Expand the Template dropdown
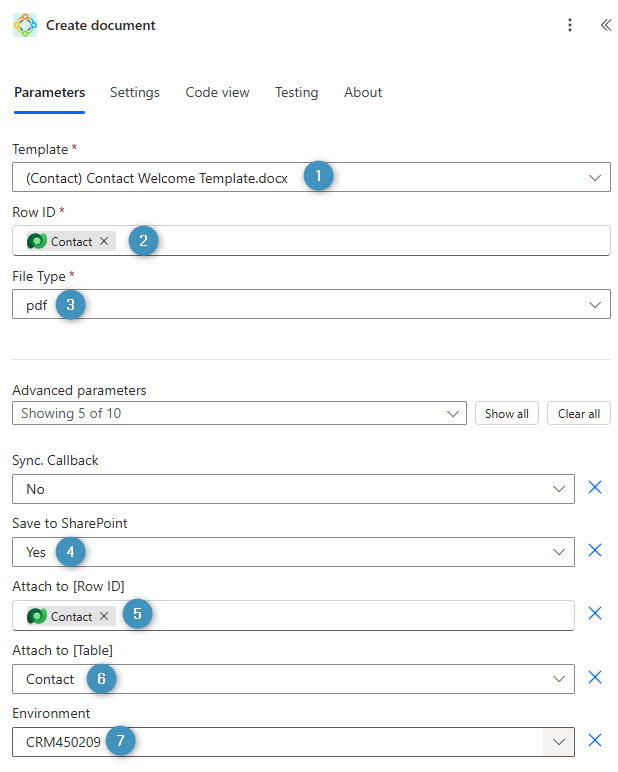618x772 pixels. coord(595,178)
